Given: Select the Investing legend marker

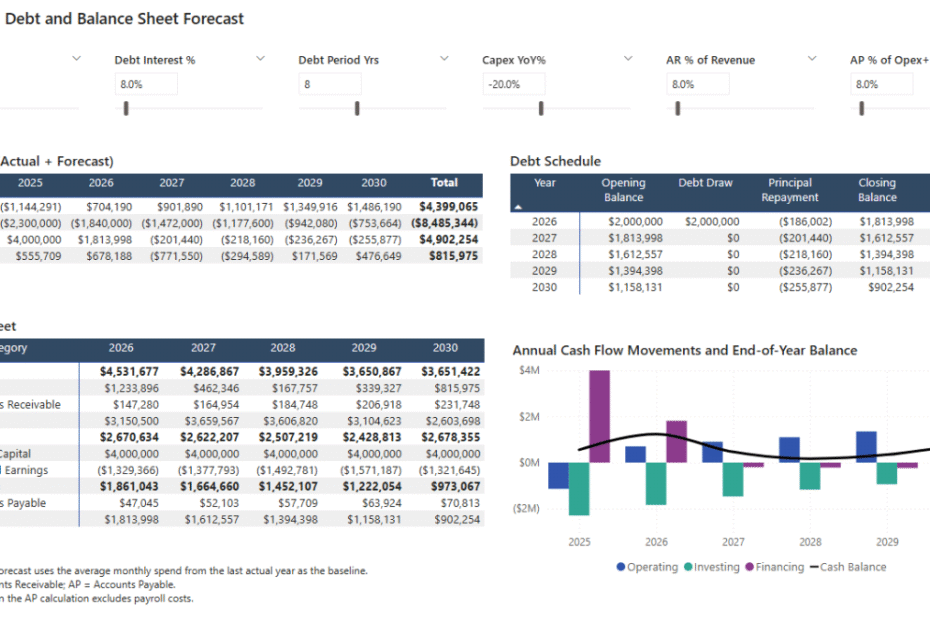Looking at the screenshot, I should (686, 567).
